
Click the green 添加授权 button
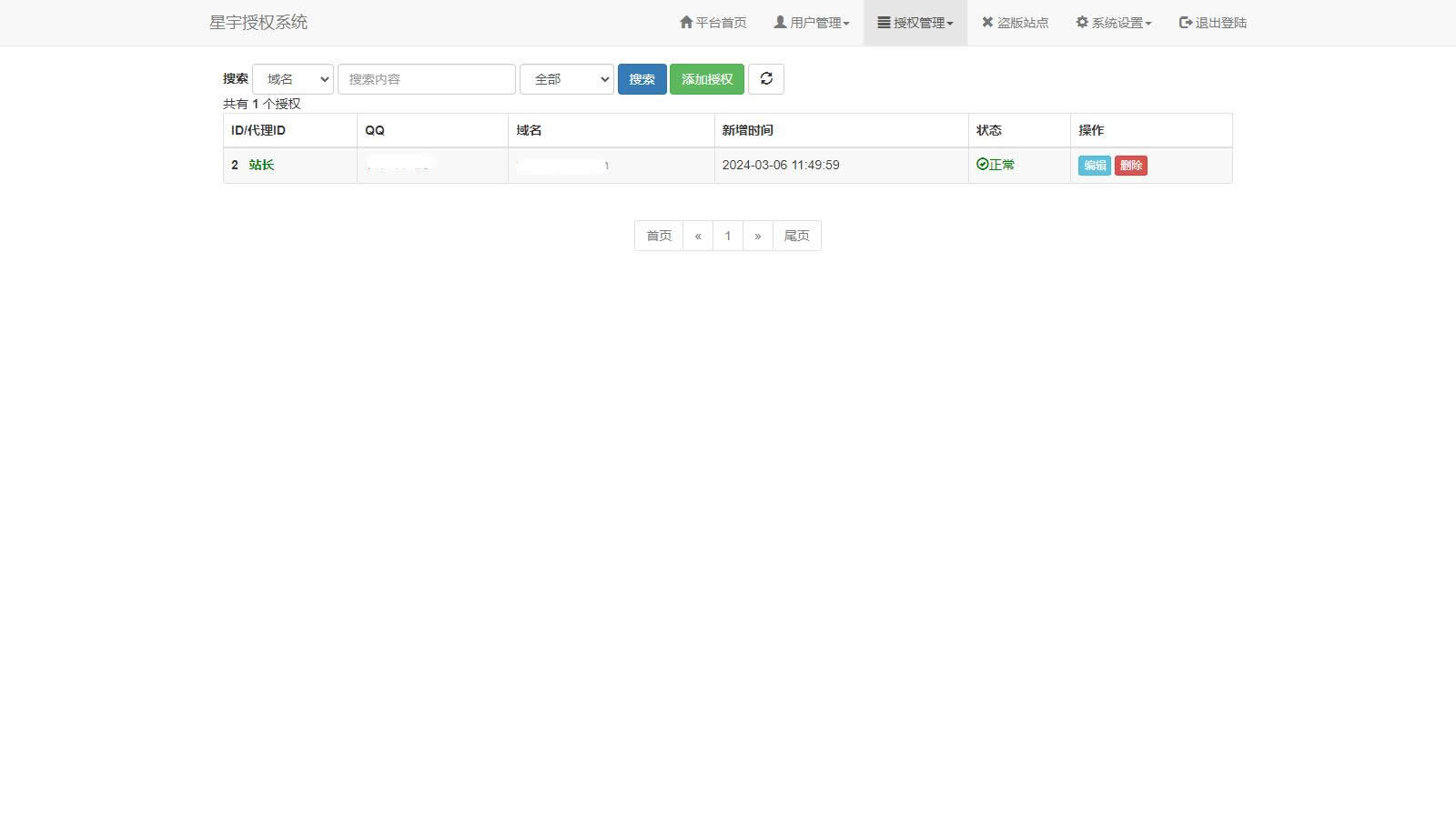707,79
